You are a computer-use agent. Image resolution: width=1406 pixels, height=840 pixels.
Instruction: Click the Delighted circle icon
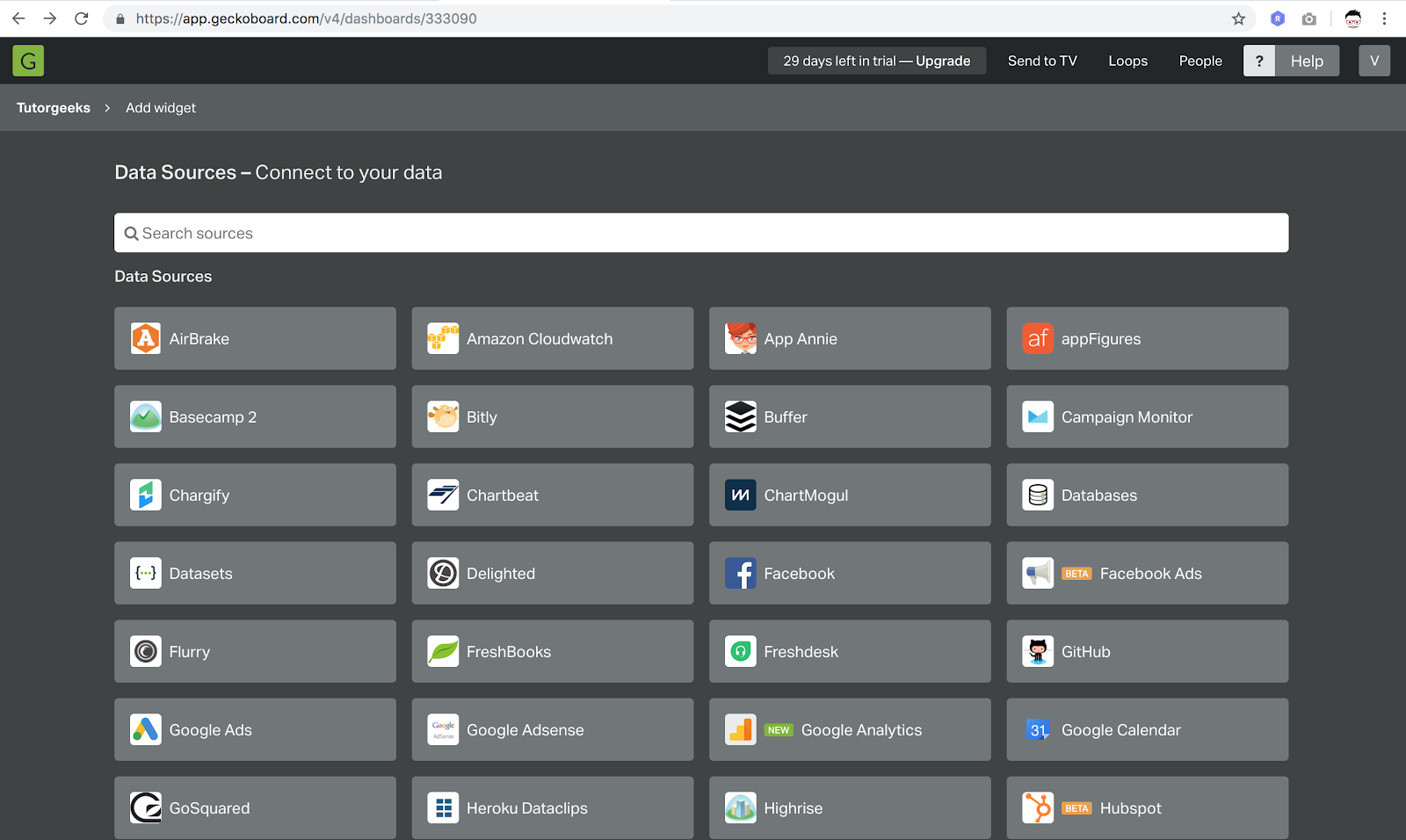coord(443,573)
